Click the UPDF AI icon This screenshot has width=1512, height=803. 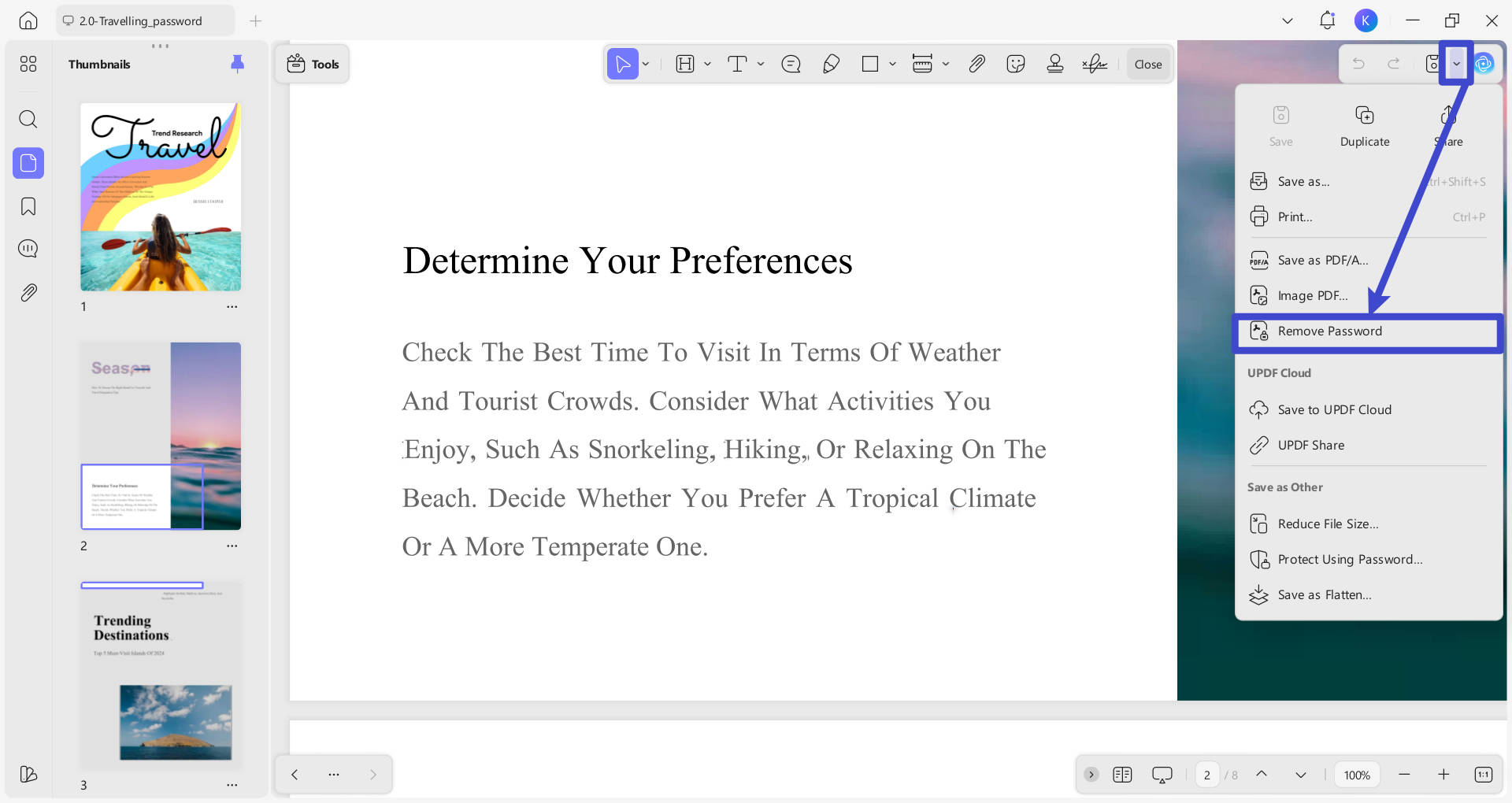pyautogui.click(x=1484, y=64)
